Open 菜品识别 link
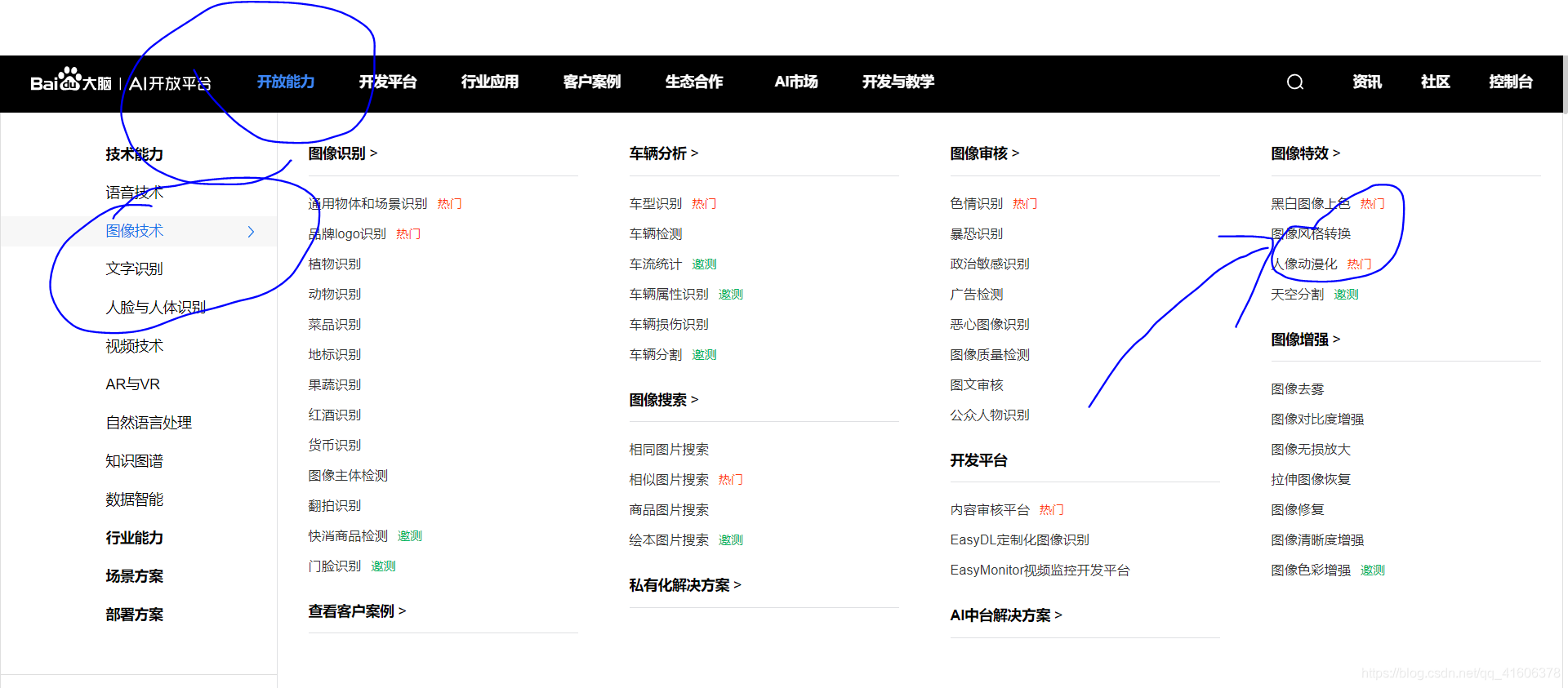This screenshot has width=1568, height=688. coord(335,325)
